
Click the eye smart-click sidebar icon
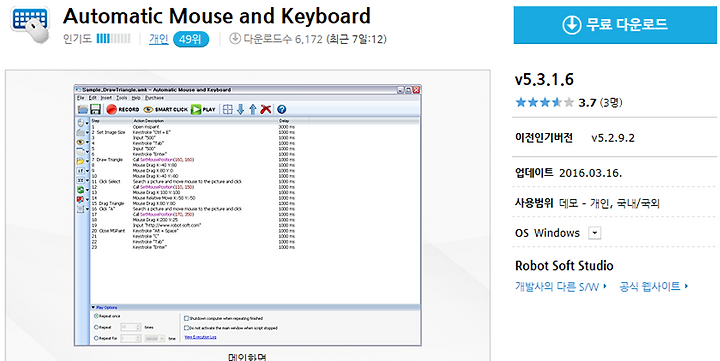click(x=82, y=142)
